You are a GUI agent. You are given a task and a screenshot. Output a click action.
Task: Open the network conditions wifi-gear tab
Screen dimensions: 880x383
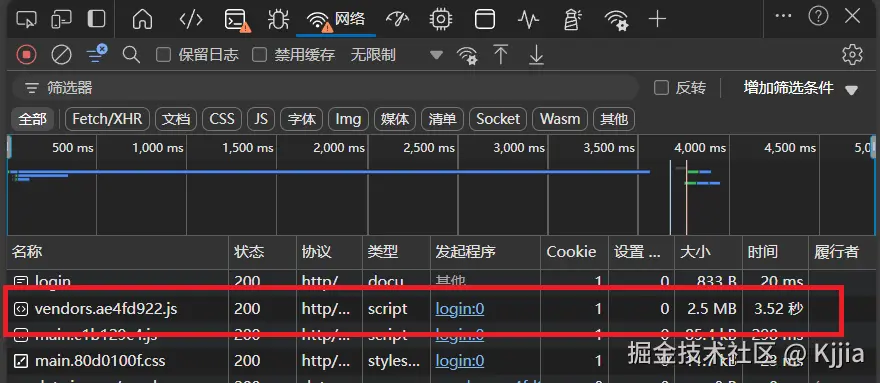pos(616,20)
